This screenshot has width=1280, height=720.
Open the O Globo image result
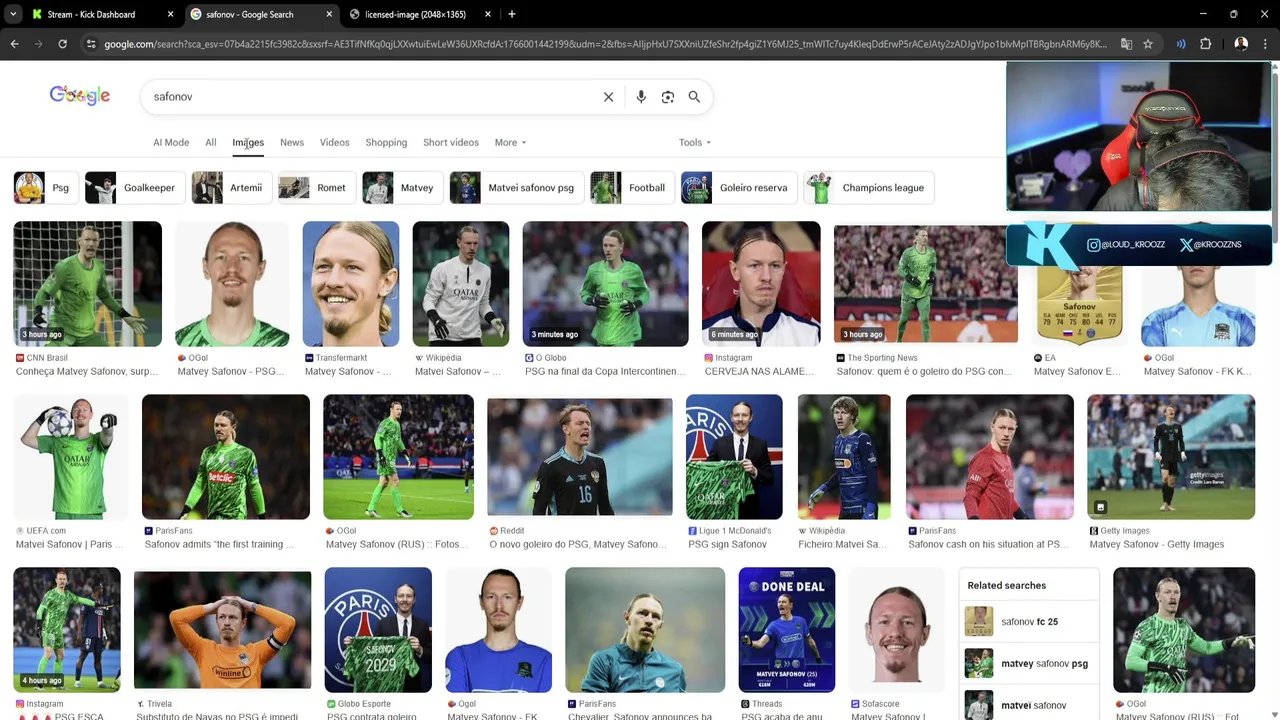point(605,284)
